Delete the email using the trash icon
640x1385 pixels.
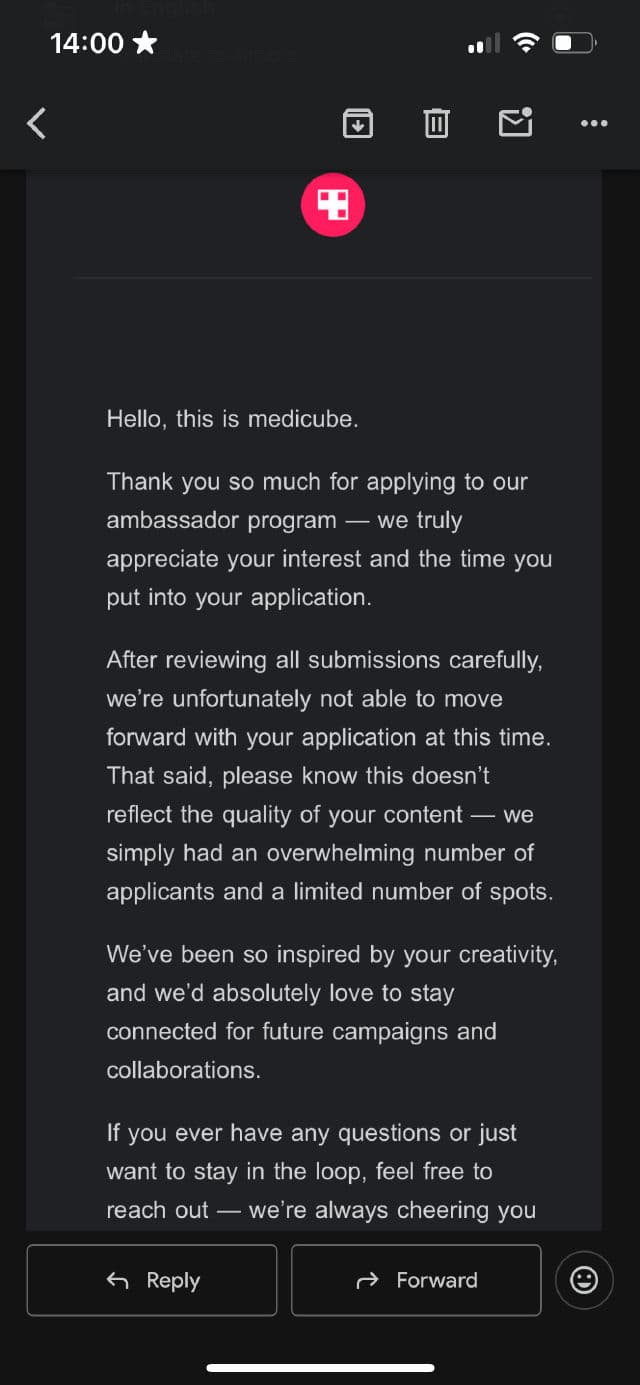436,123
